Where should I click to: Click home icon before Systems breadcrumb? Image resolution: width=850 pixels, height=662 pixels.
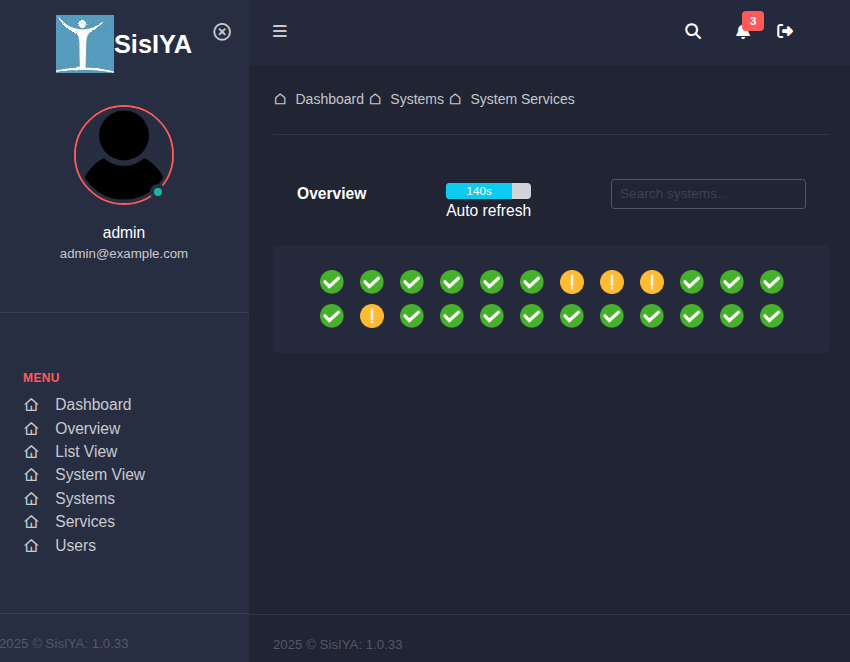pos(375,99)
